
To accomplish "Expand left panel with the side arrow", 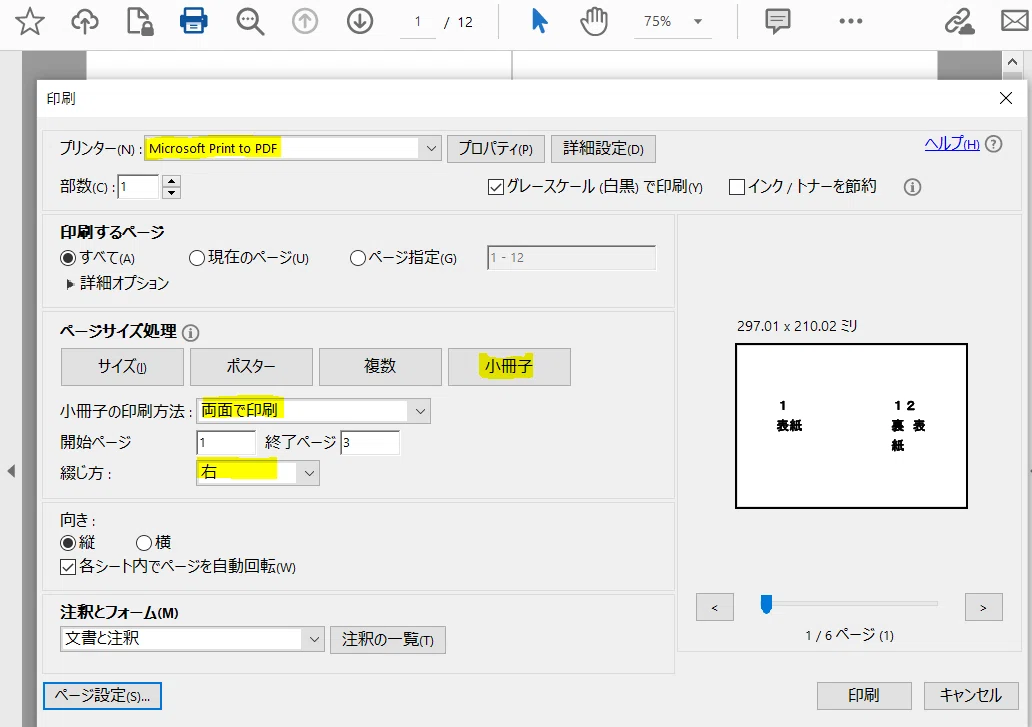I will (x=11, y=471).
